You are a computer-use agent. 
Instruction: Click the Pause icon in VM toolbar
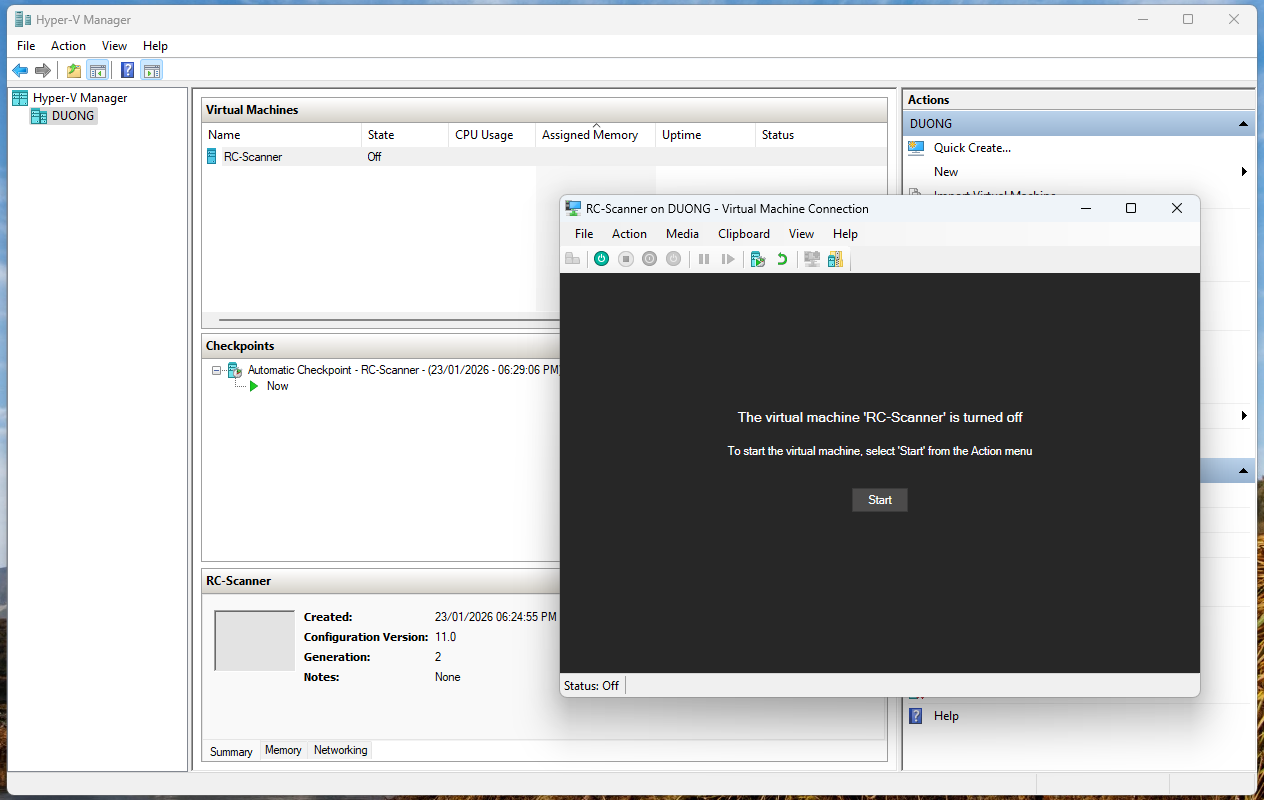pyautogui.click(x=704, y=259)
